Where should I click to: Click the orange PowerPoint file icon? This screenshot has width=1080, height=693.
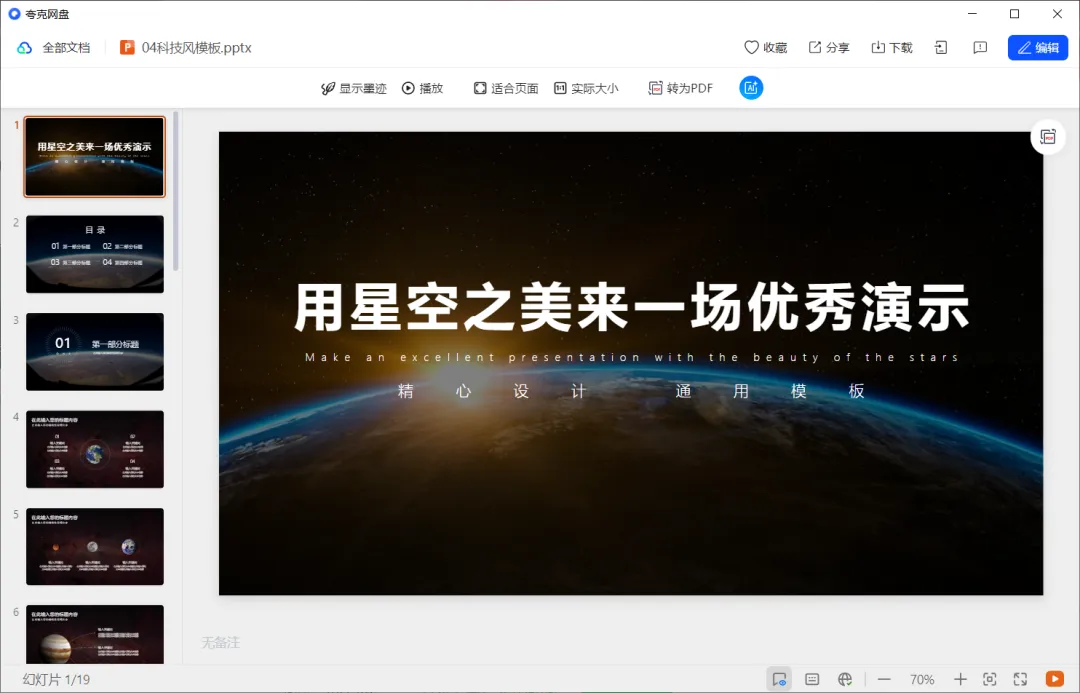(127, 48)
